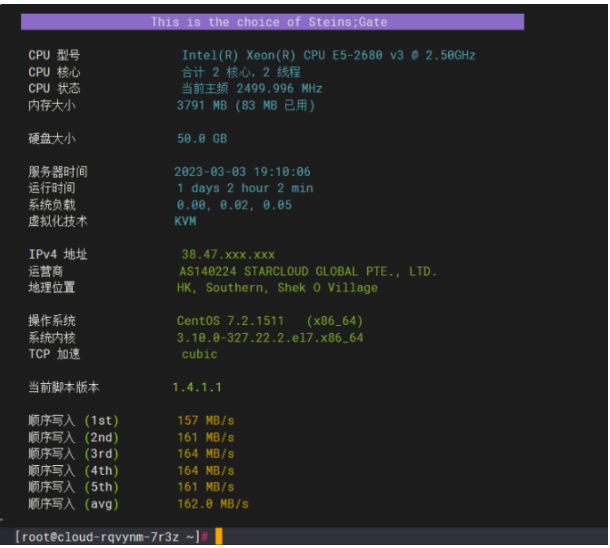Viewport: 610px width, 548px height.
Task: Click the 4th write speed '164 MB/s'
Action: coord(206,471)
